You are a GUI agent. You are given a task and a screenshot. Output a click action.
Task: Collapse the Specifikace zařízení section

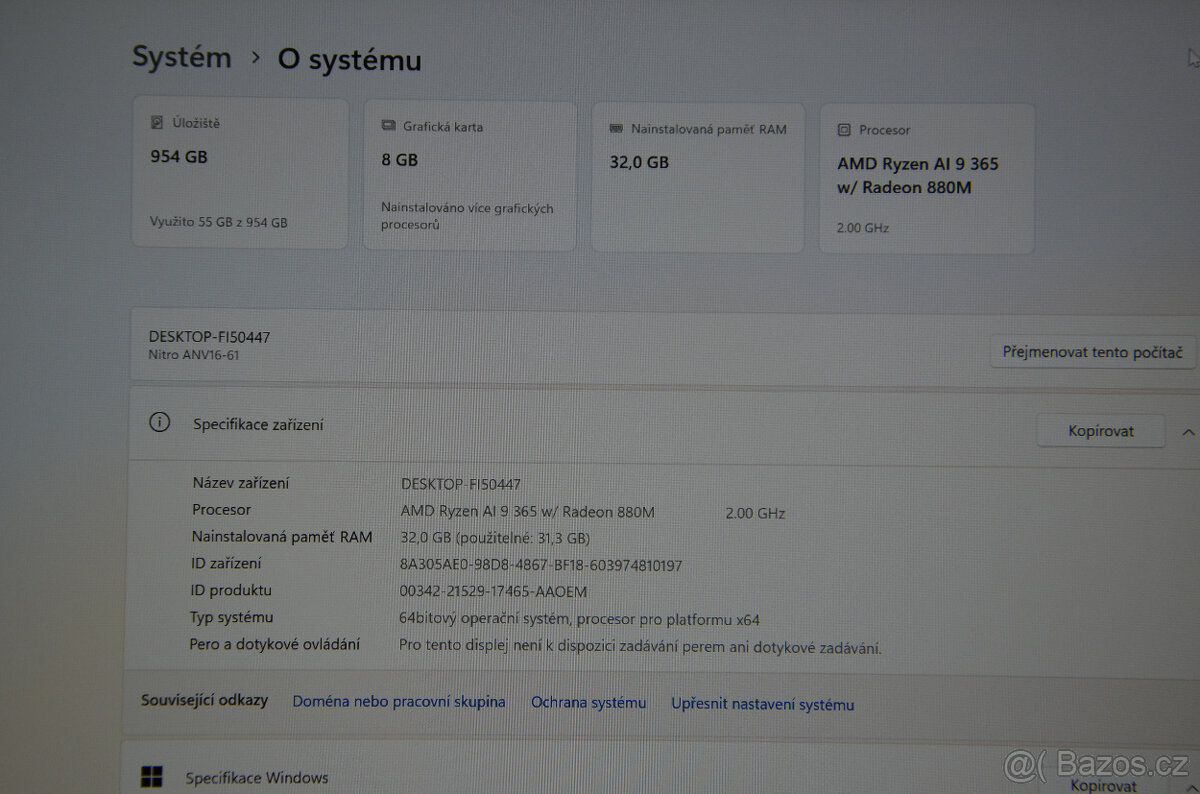pyautogui.click(x=1188, y=431)
